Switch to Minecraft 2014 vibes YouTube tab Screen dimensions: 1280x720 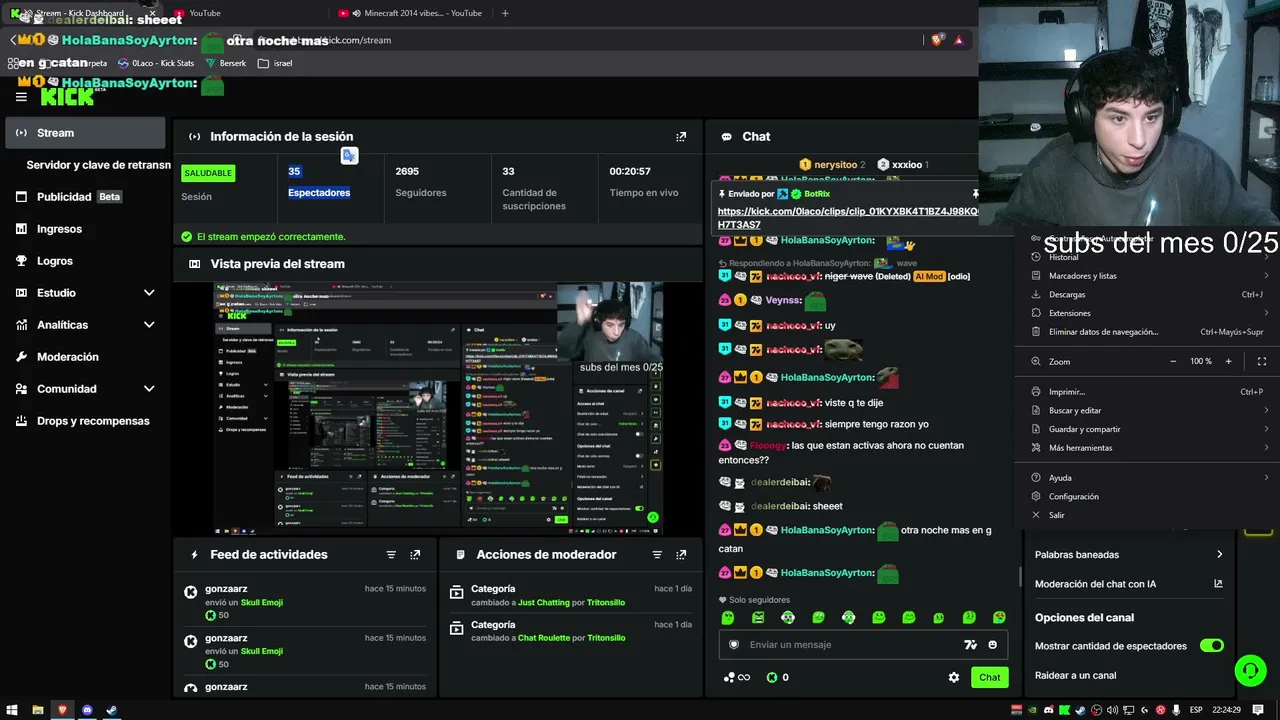[411, 13]
